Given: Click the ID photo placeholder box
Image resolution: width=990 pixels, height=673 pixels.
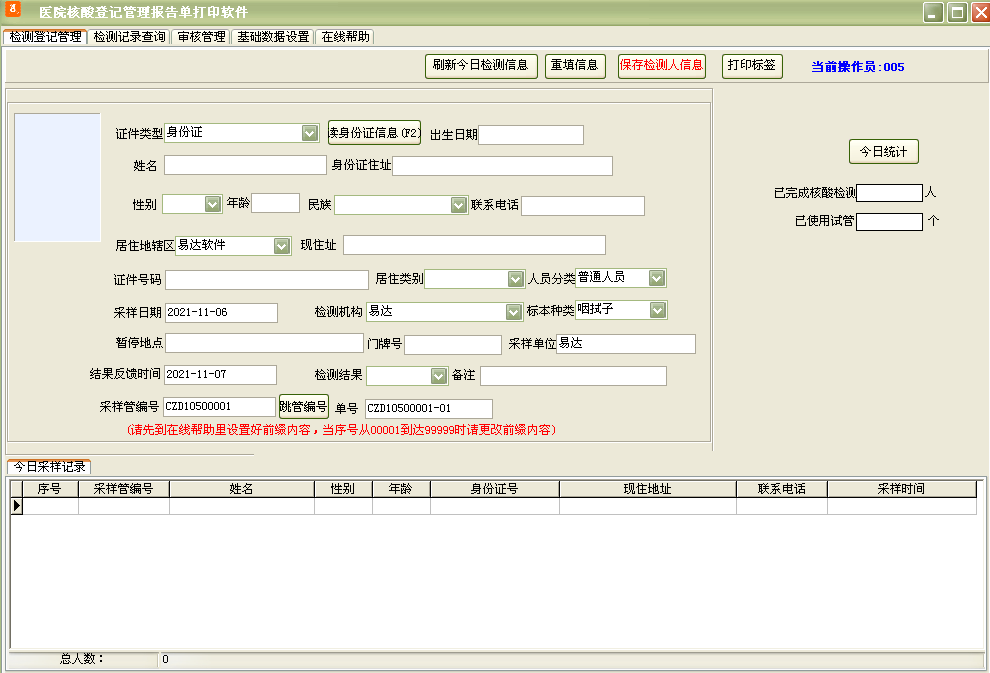Looking at the screenshot, I should coord(57,177).
